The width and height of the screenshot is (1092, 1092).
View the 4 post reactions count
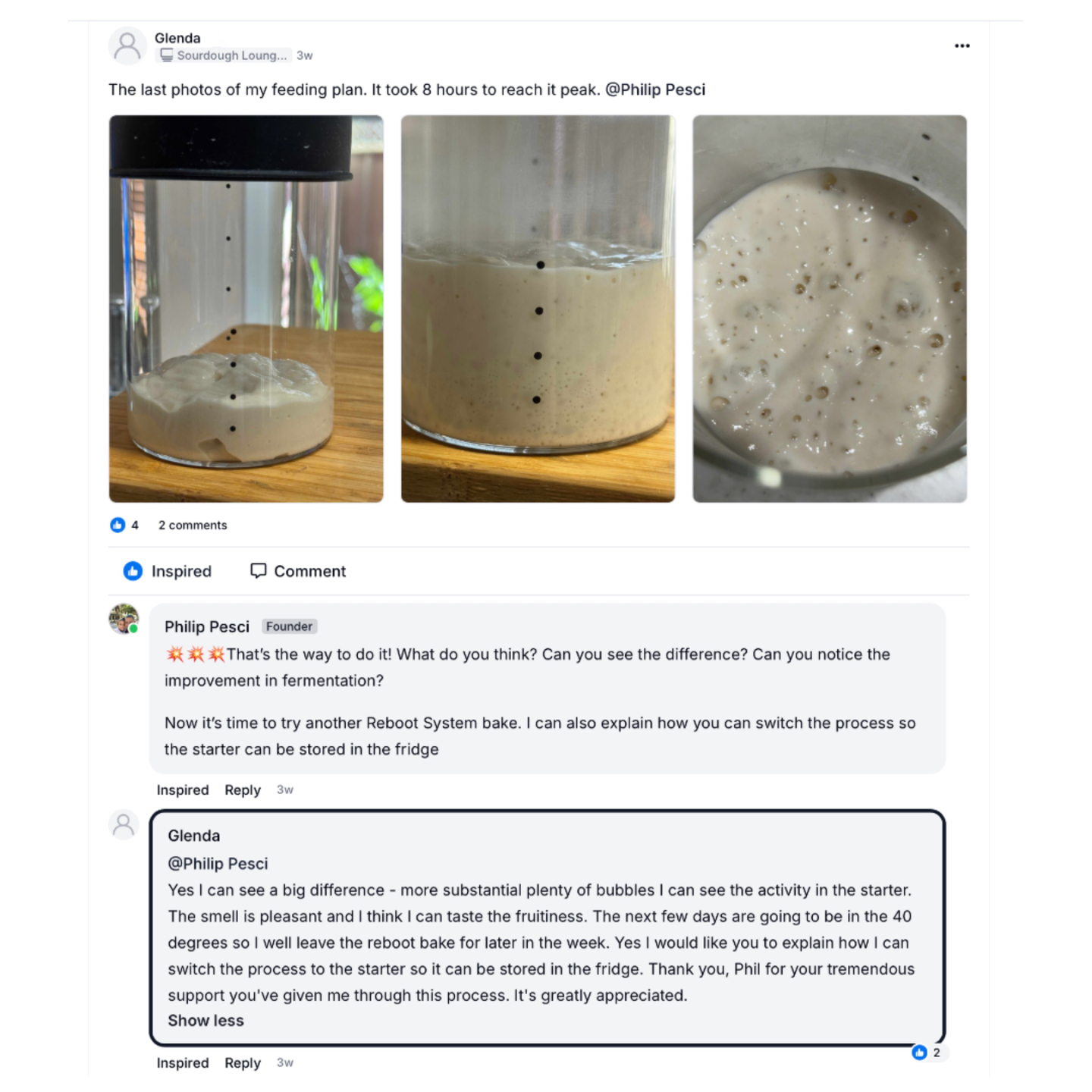[x=124, y=525]
